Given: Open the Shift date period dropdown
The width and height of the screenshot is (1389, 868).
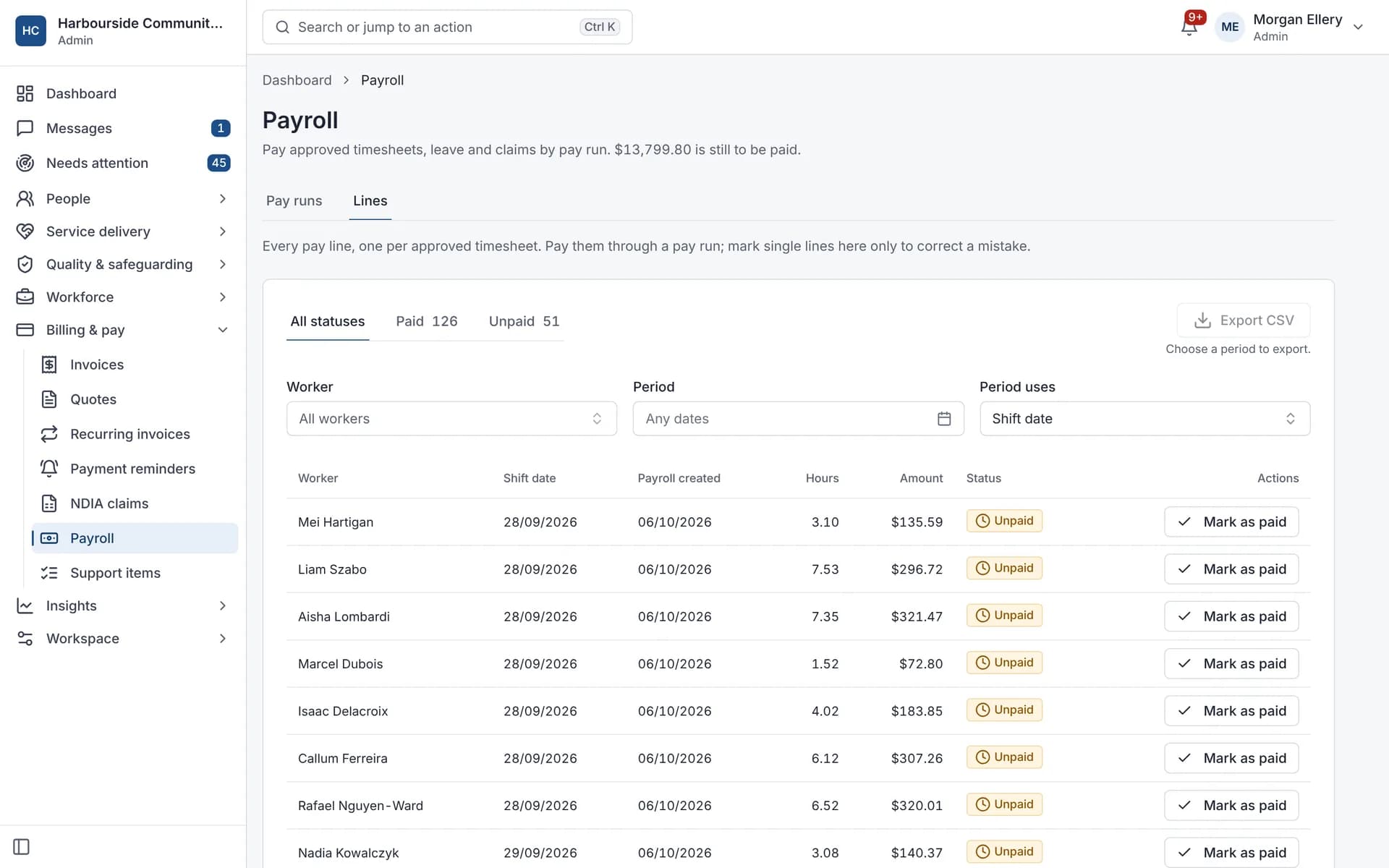Looking at the screenshot, I should [x=1144, y=419].
